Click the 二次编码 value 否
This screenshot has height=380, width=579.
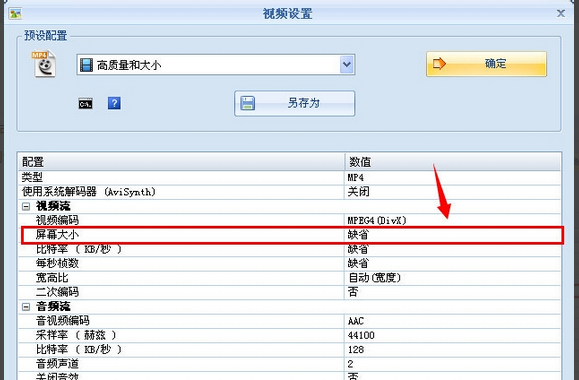[x=353, y=292]
